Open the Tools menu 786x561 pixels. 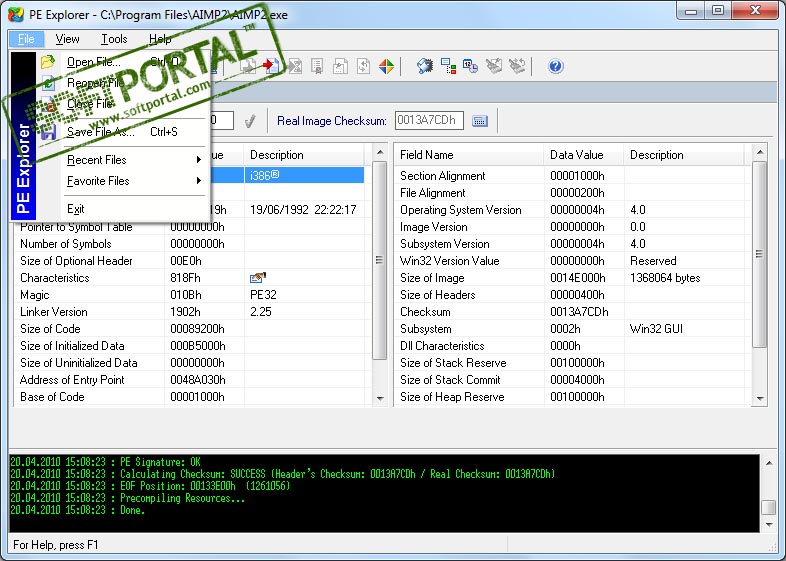(114, 39)
